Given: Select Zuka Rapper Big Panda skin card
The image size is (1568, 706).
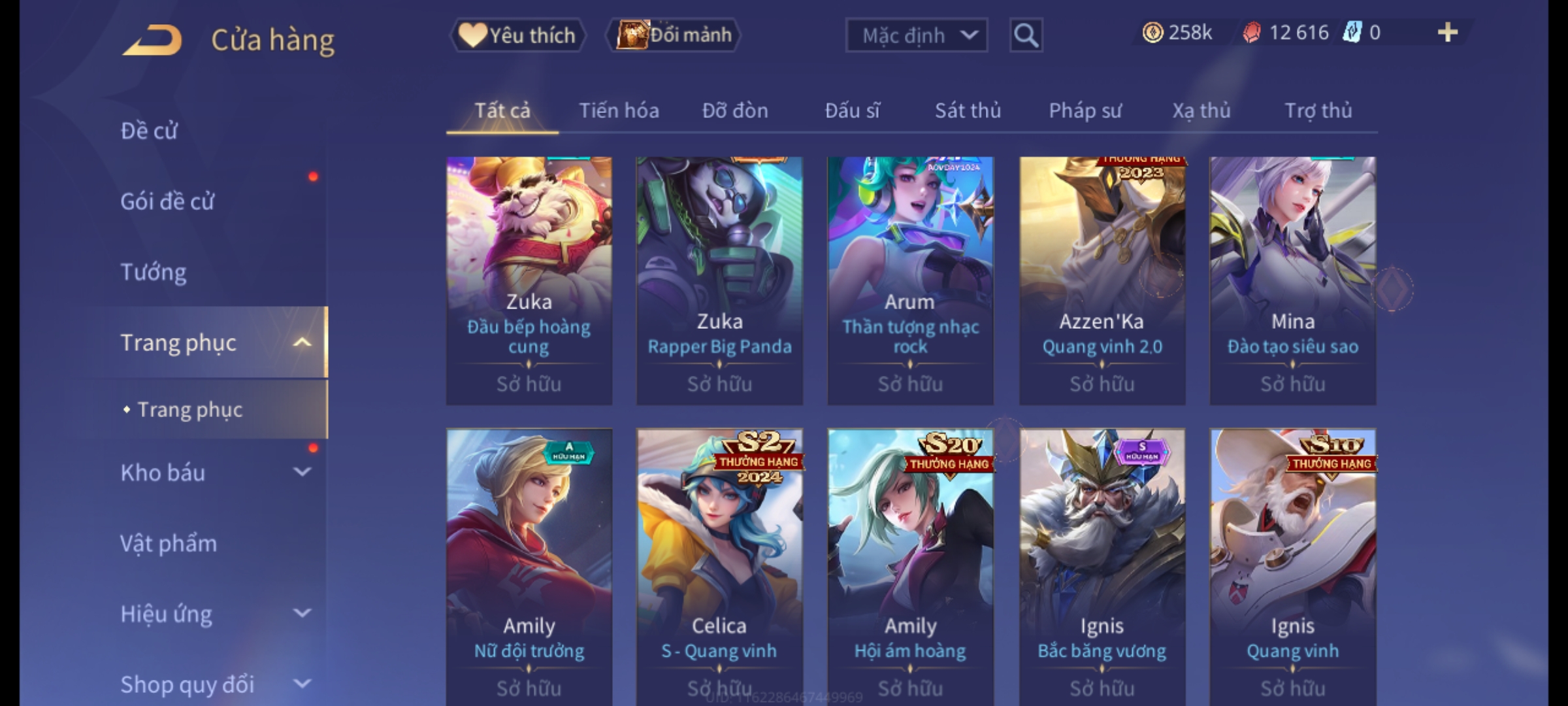Looking at the screenshot, I should pyautogui.click(x=719, y=280).
